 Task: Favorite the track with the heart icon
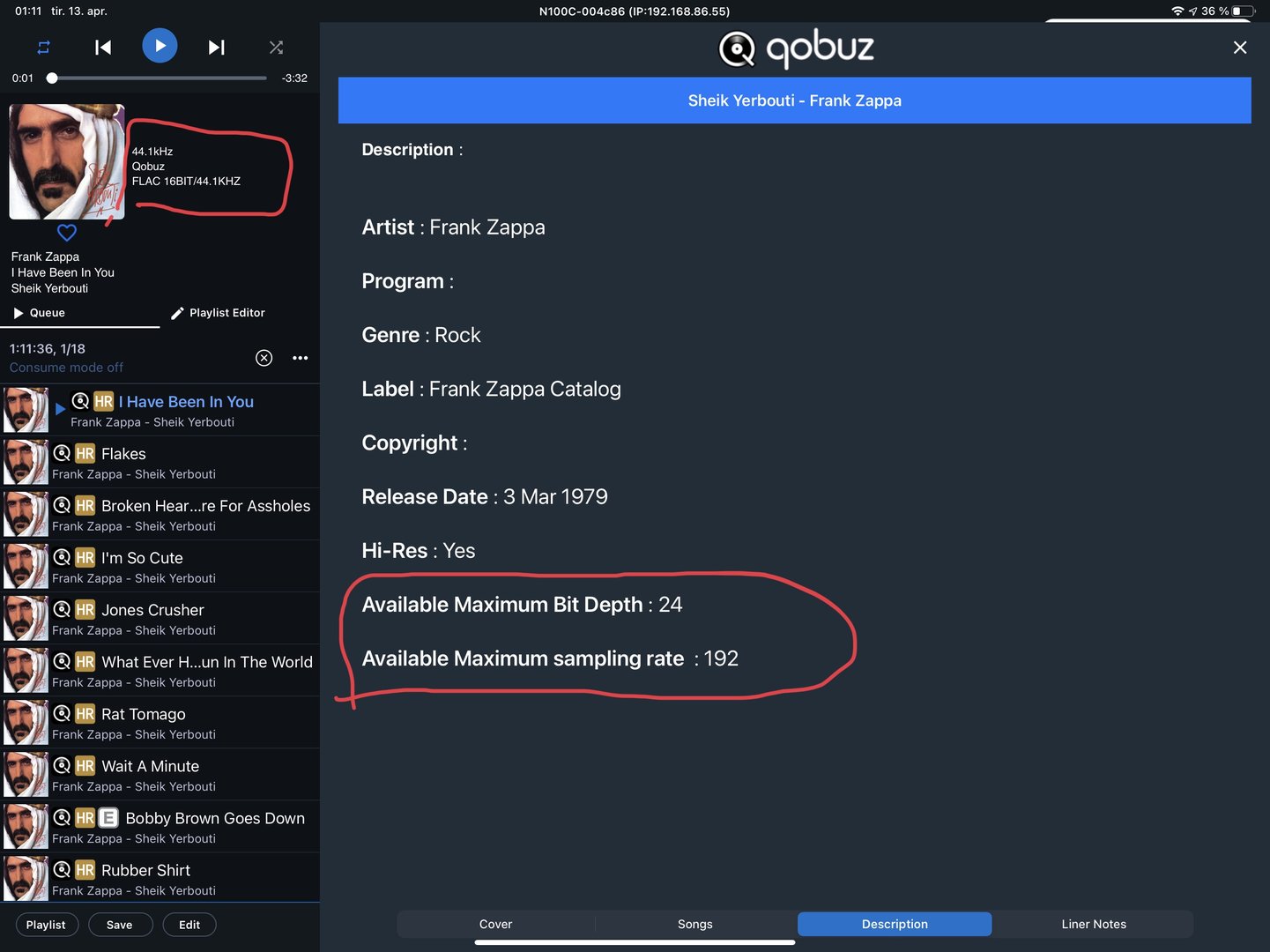(67, 233)
